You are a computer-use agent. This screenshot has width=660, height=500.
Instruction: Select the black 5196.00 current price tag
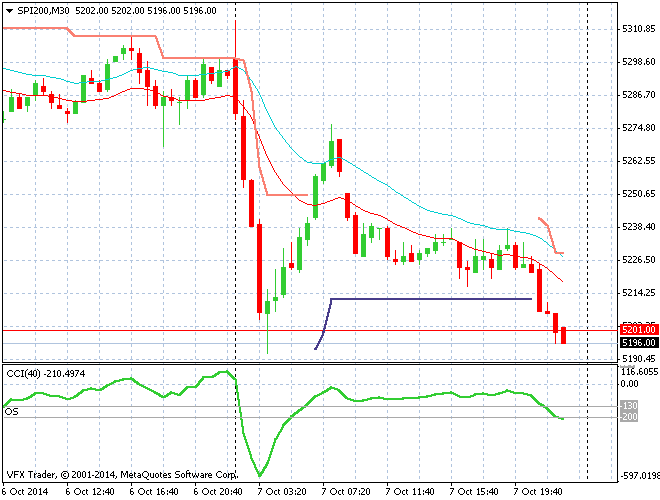[637, 342]
